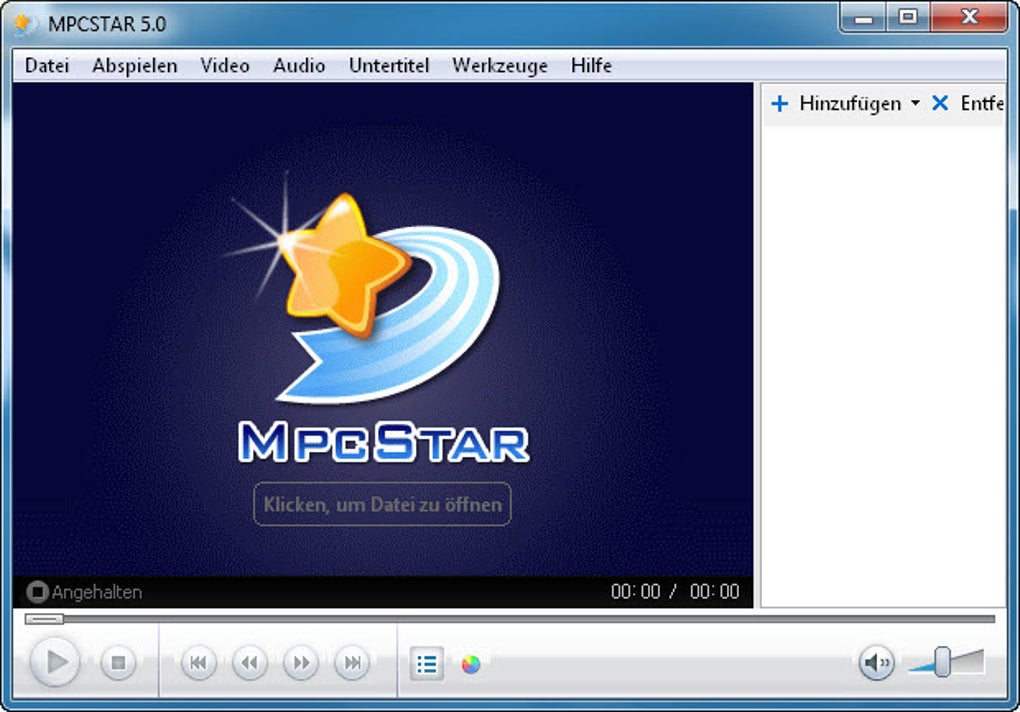Adjust the volume slider handle
The width and height of the screenshot is (1020, 712).
(x=942, y=662)
